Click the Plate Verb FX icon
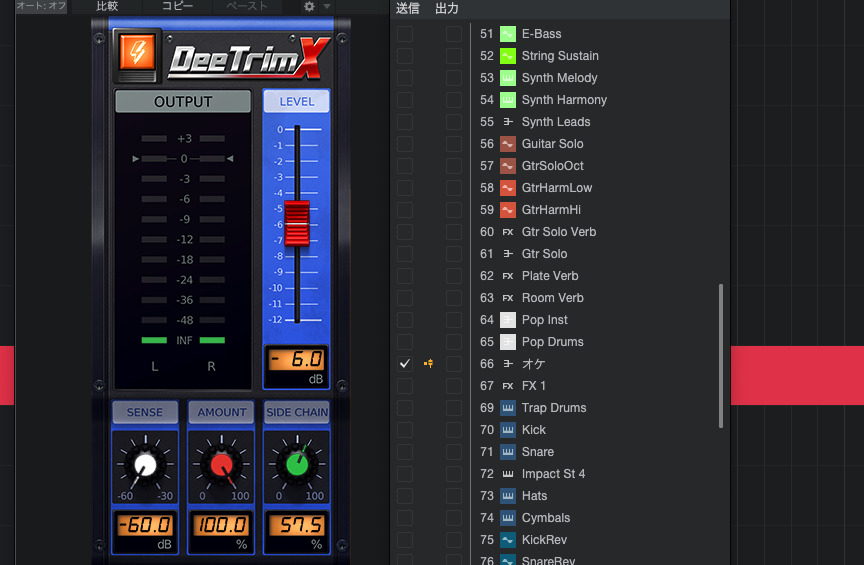This screenshot has width=864, height=565. pyautogui.click(x=507, y=276)
